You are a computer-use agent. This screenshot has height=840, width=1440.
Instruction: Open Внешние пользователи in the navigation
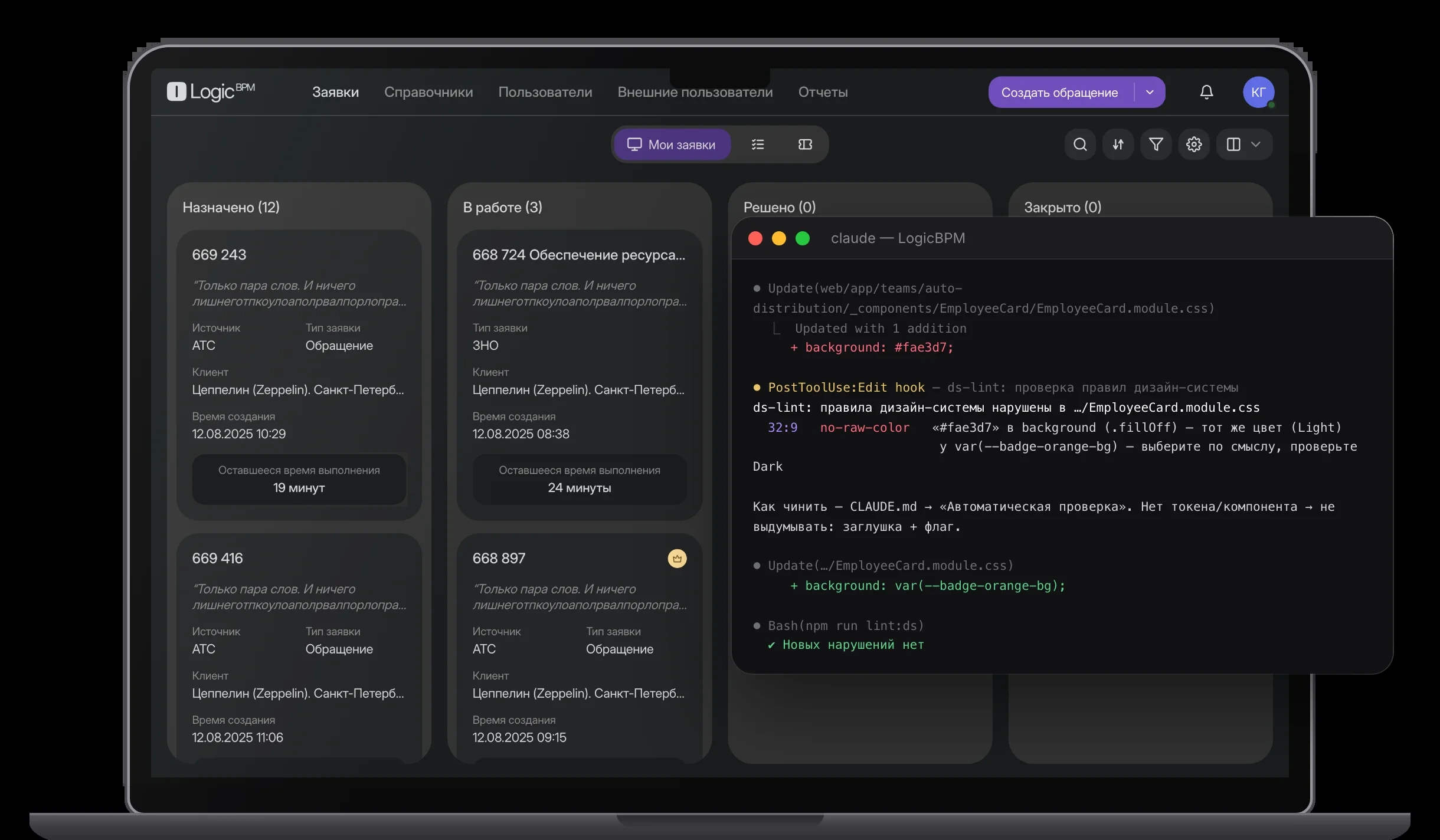(695, 92)
